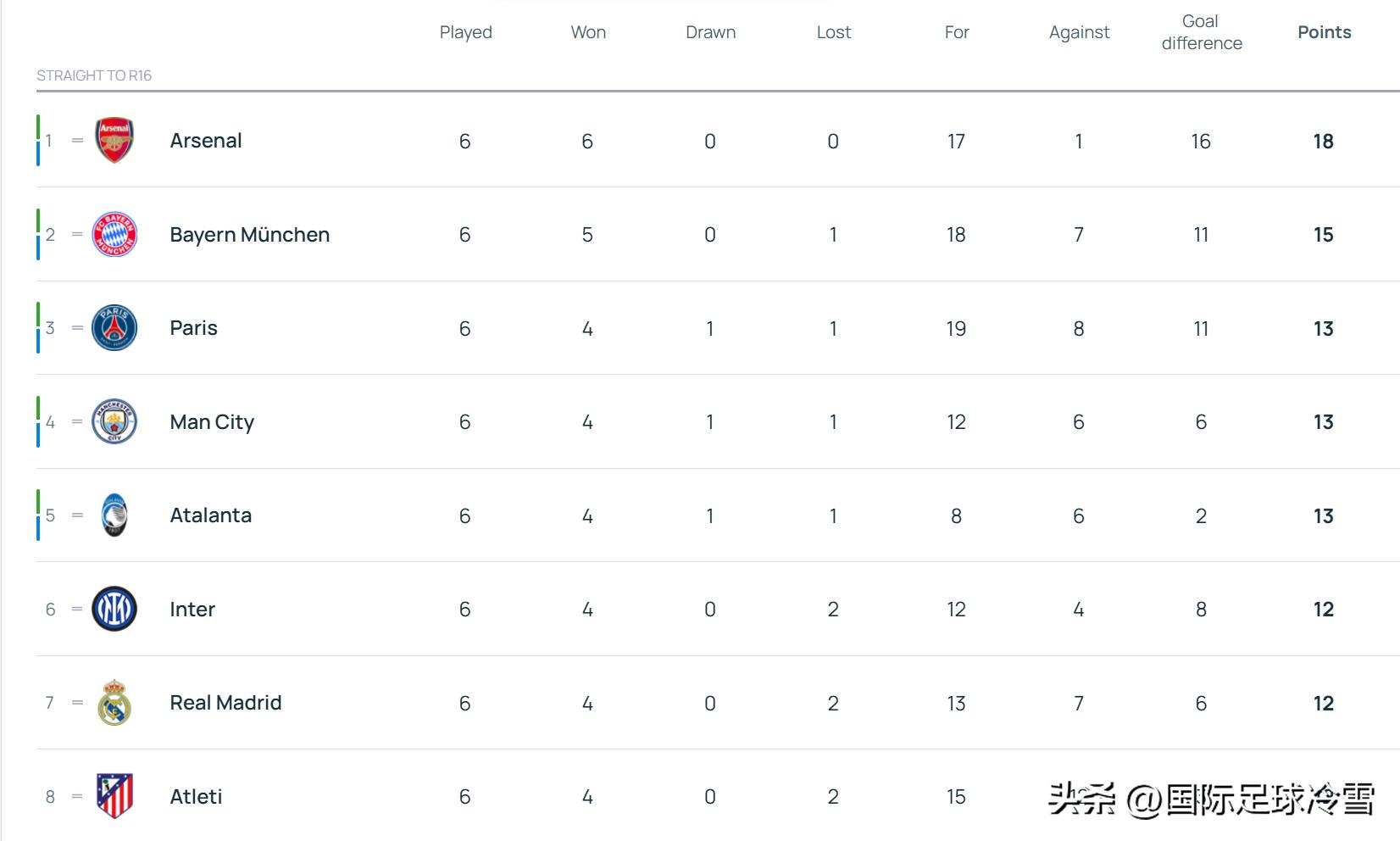Open the Real Madrid team link

[225, 703]
